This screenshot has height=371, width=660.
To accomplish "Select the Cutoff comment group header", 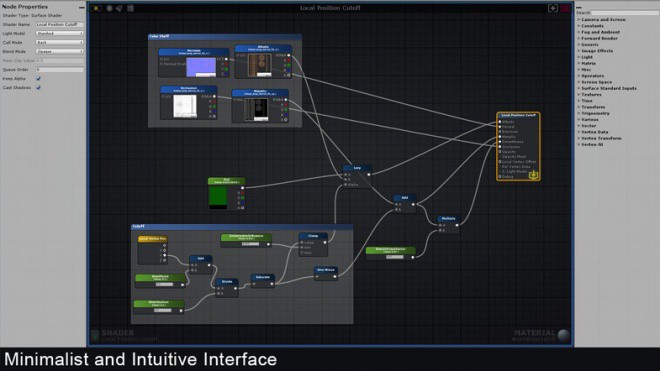I will [x=242, y=227].
